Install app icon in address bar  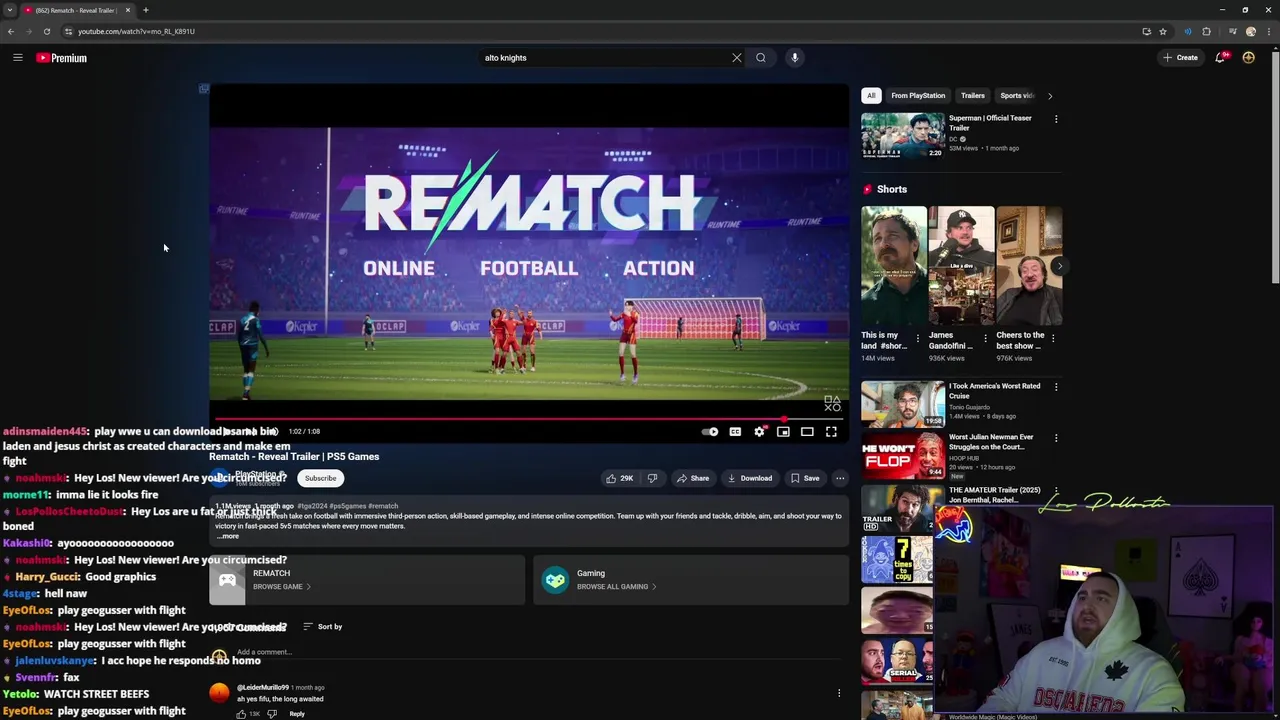pyautogui.click(x=1146, y=31)
